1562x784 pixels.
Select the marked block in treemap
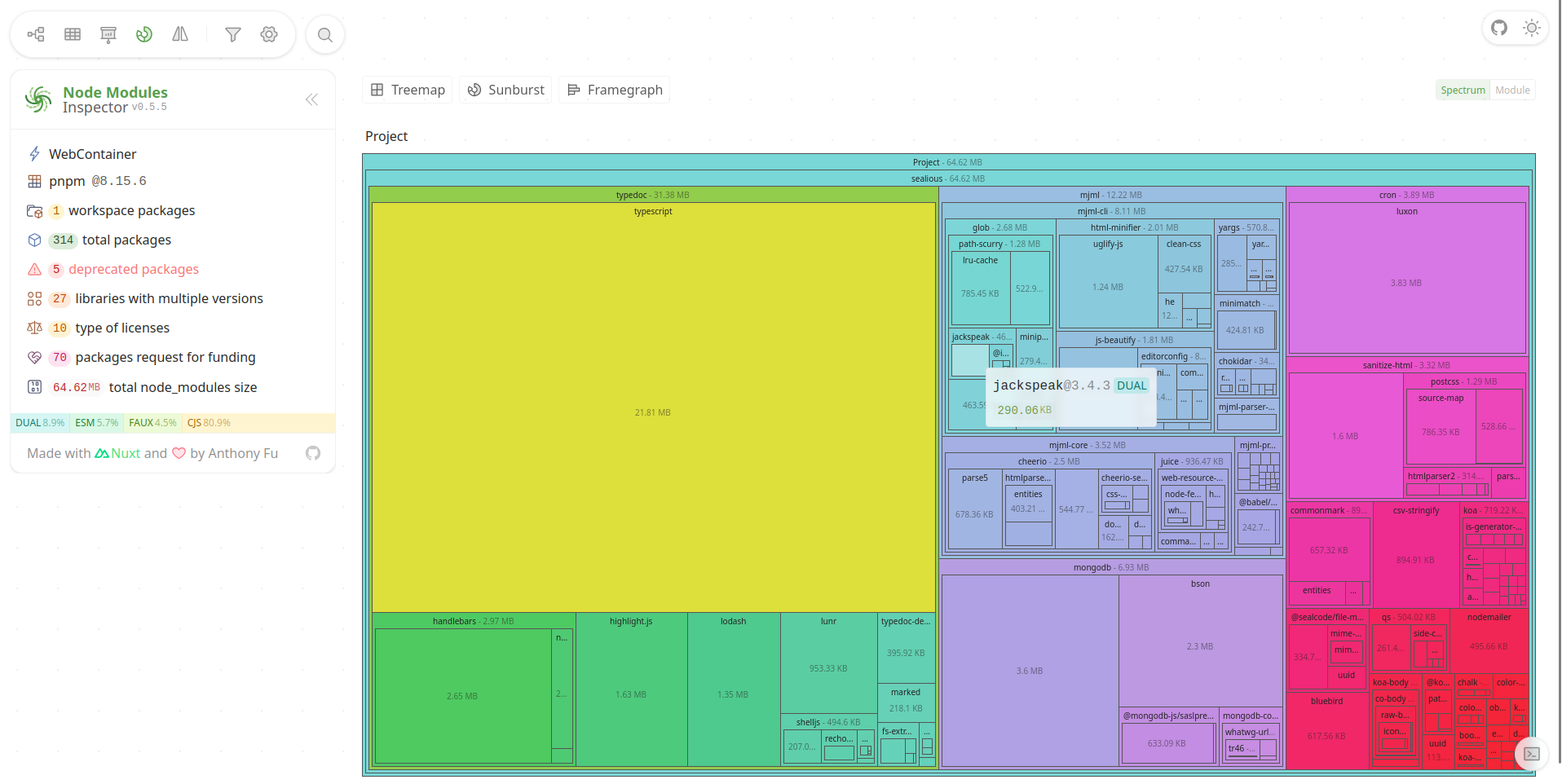click(x=906, y=703)
